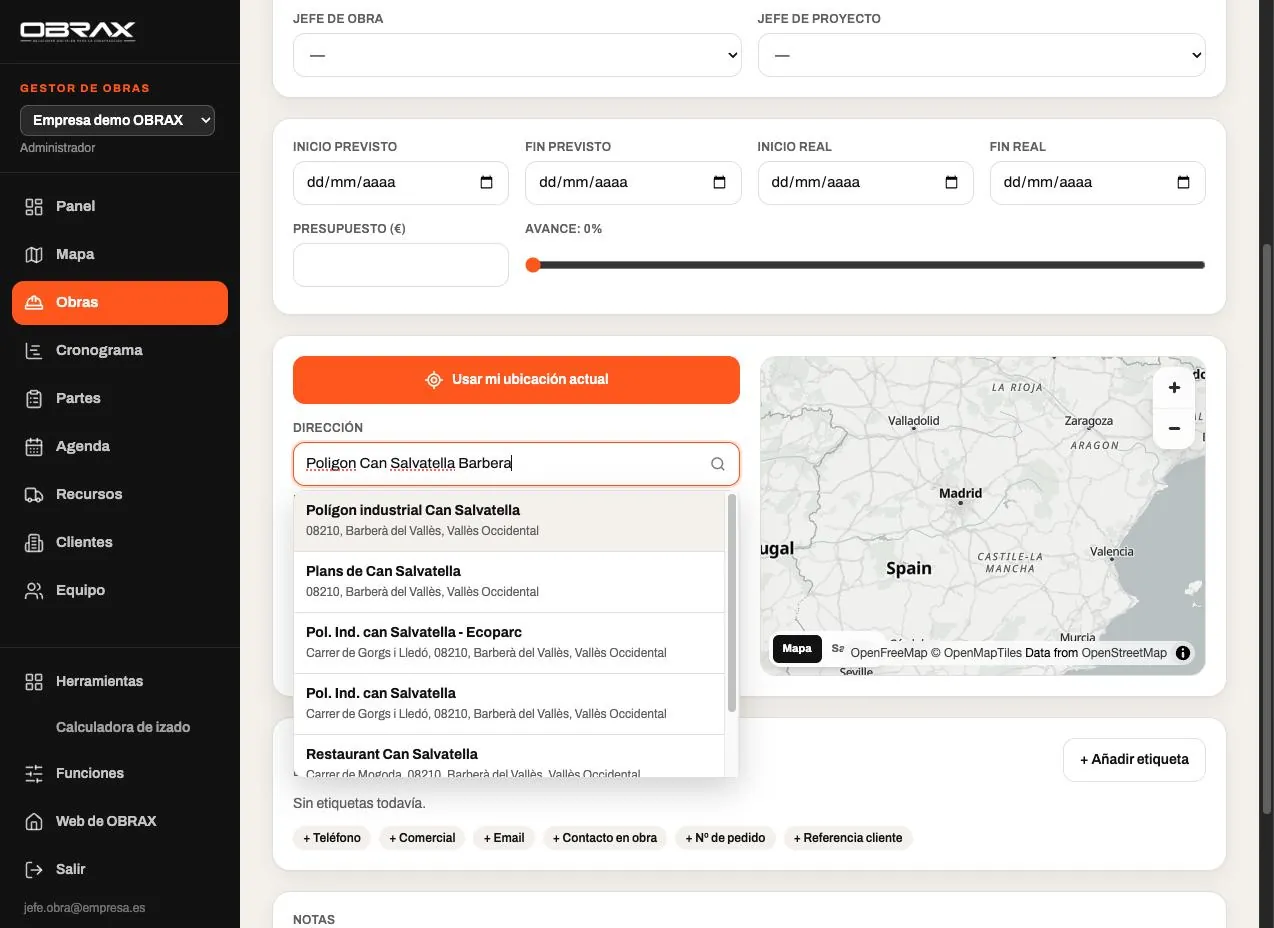Click the Avance slider track
1274x928 pixels.
point(865,265)
